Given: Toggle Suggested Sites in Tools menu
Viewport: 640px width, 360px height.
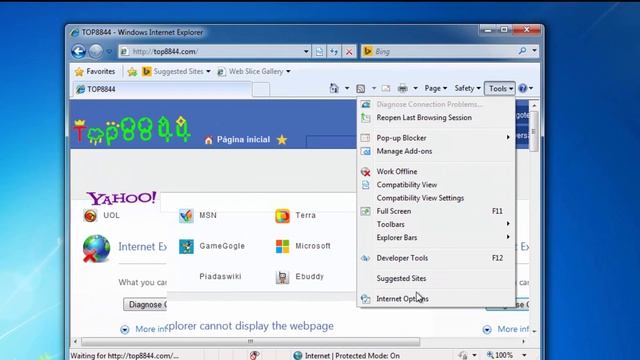Looking at the screenshot, I should pyautogui.click(x=436, y=278).
